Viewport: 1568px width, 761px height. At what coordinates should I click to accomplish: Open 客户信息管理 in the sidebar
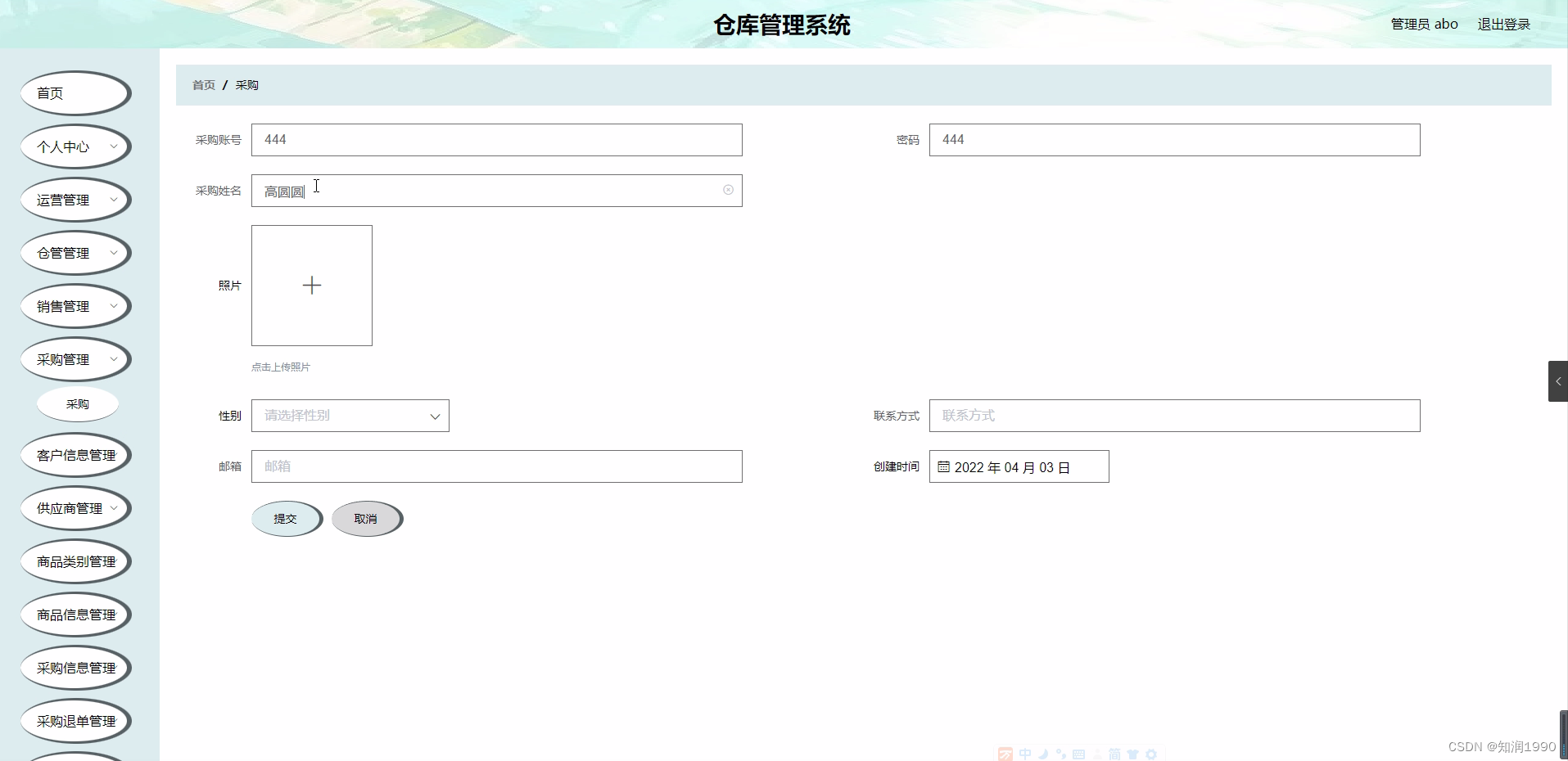(75, 455)
